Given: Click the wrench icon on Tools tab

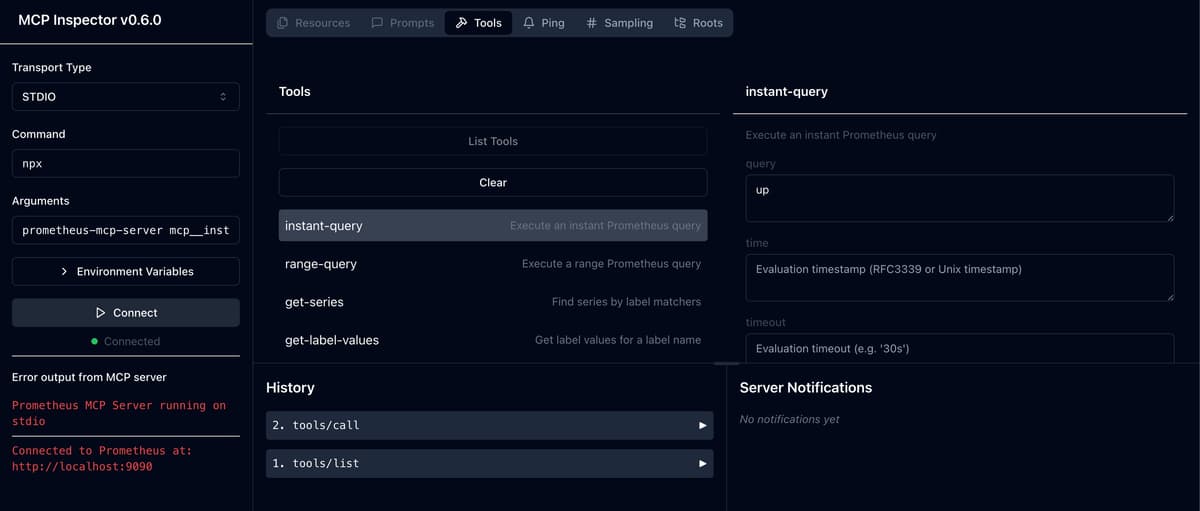Looking at the screenshot, I should pos(461,23).
